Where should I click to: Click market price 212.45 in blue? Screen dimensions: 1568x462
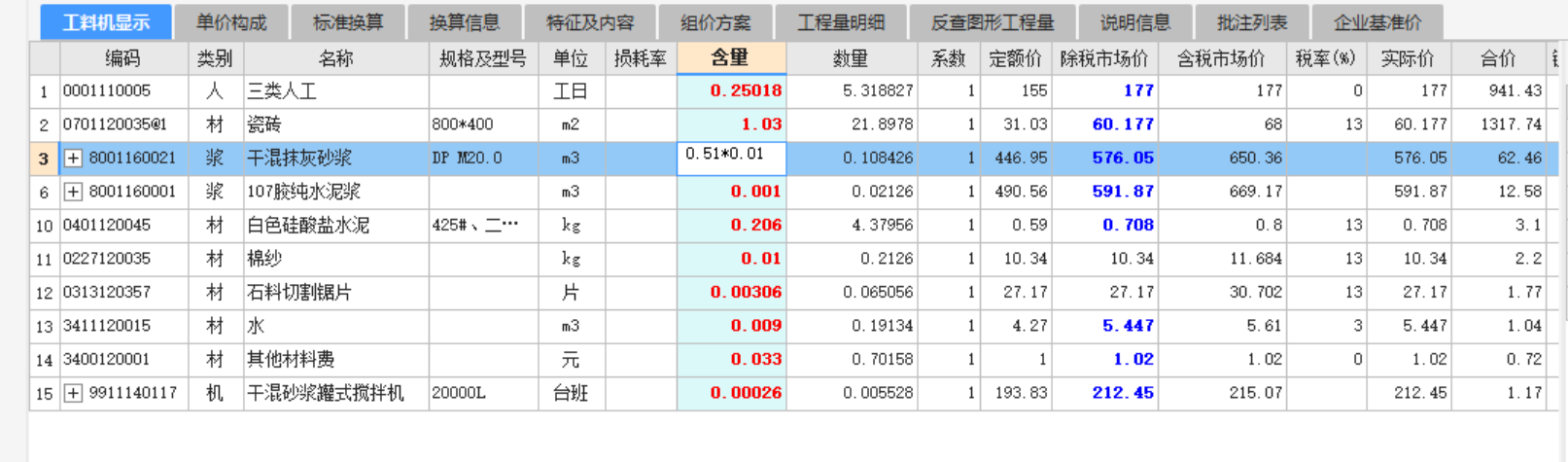click(x=1104, y=393)
